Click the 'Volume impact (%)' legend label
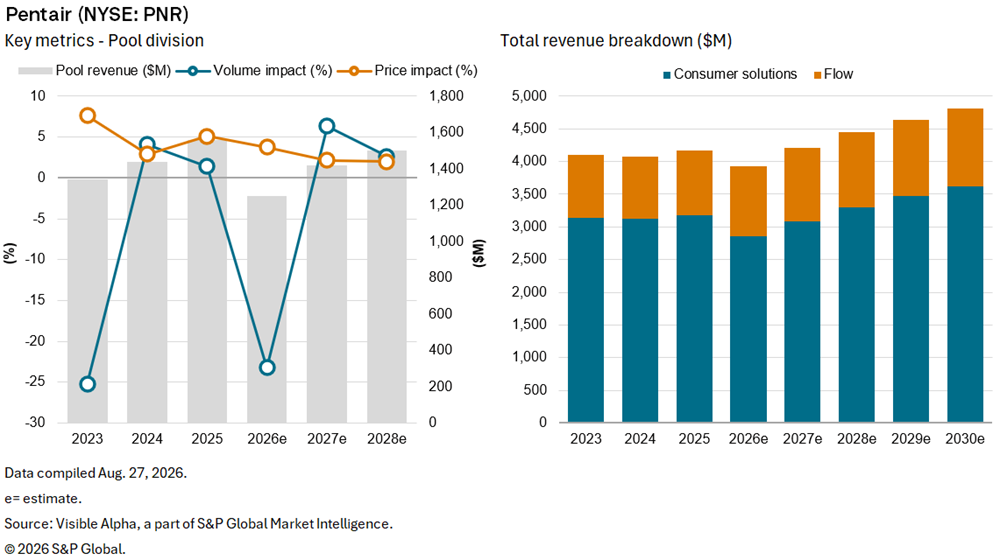 [x=273, y=71]
